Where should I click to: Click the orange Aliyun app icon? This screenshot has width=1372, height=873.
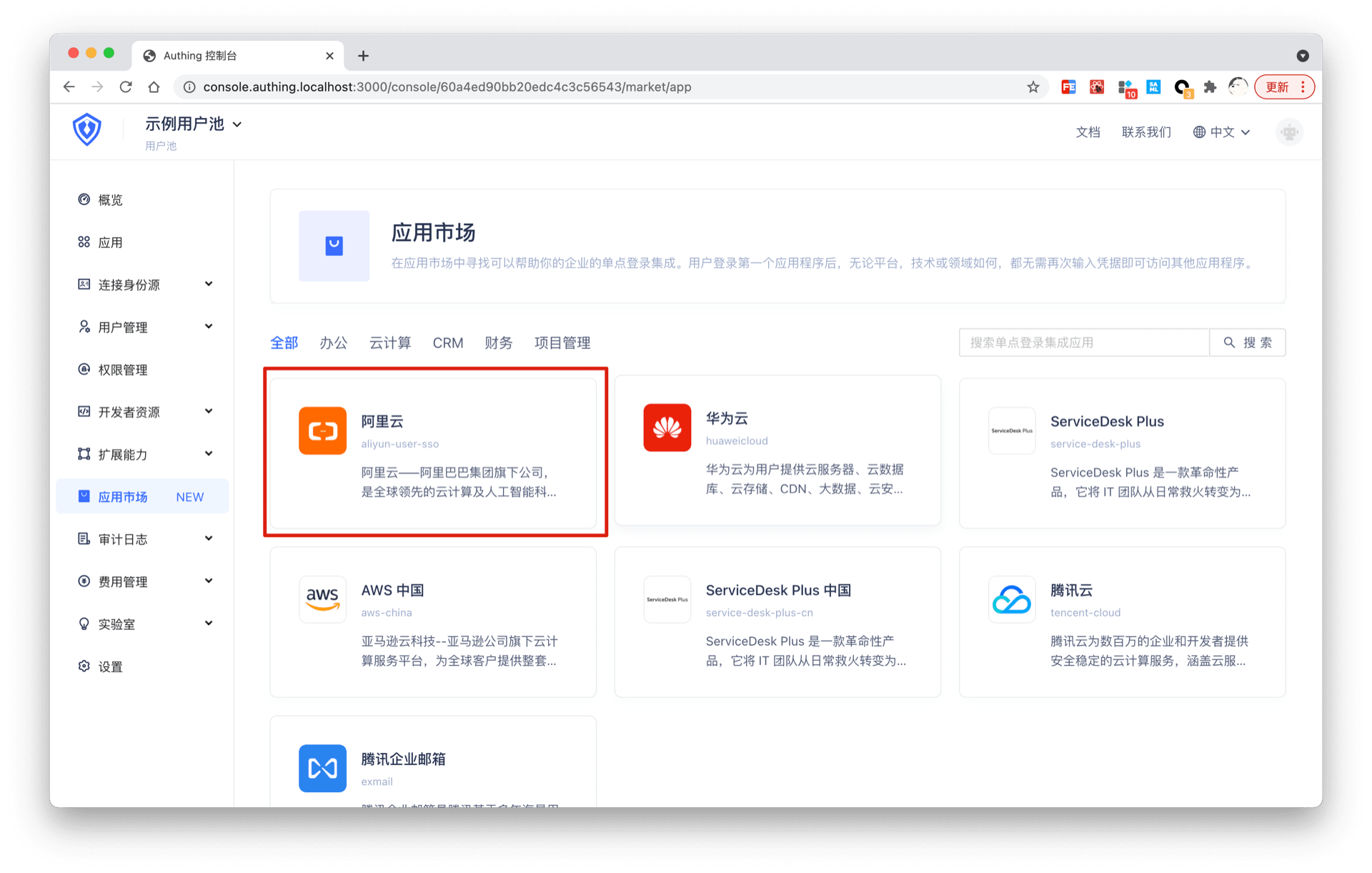point(322,430)
